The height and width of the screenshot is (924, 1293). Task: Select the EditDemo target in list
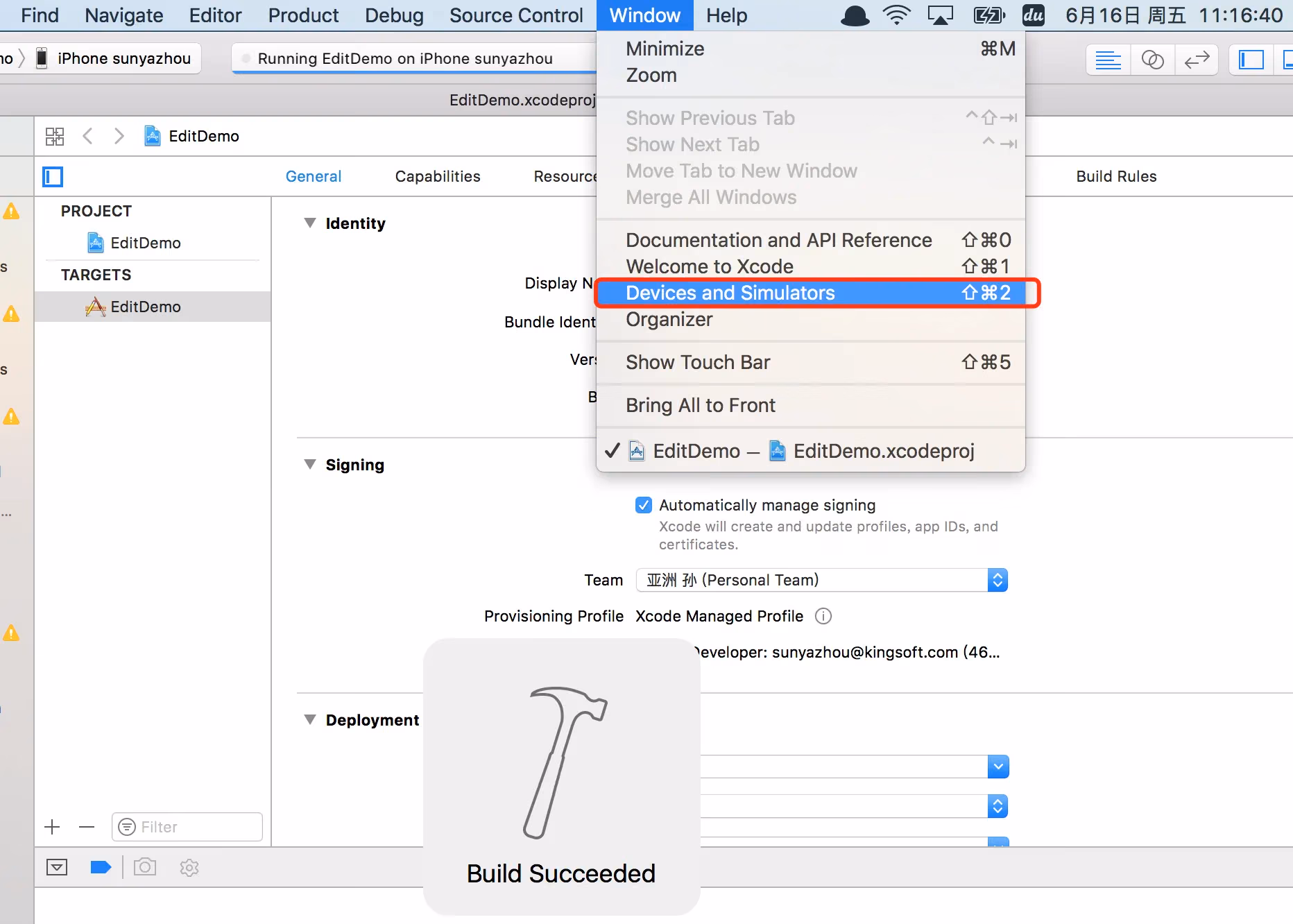(146, 307)
